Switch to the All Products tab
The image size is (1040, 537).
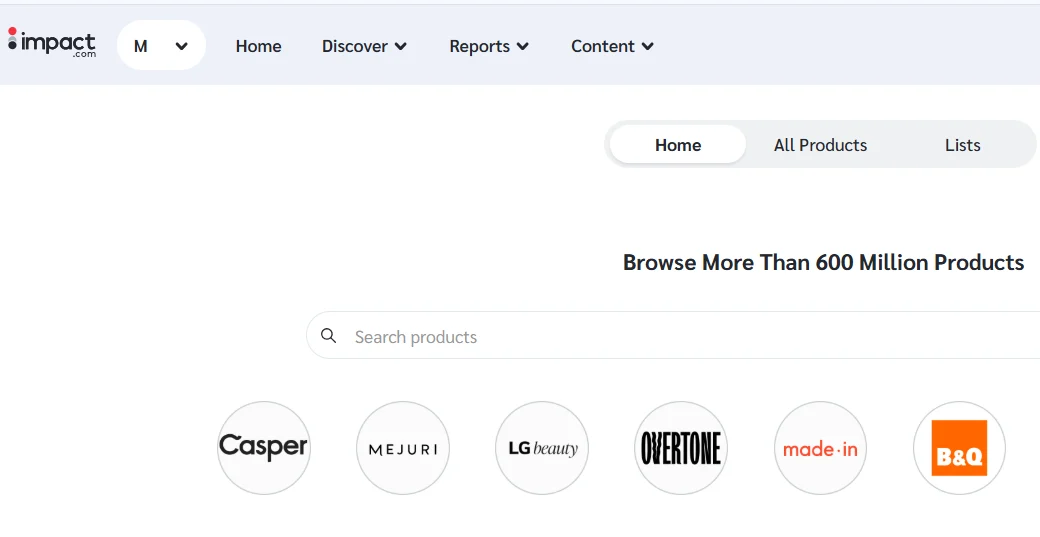point(820,145)
